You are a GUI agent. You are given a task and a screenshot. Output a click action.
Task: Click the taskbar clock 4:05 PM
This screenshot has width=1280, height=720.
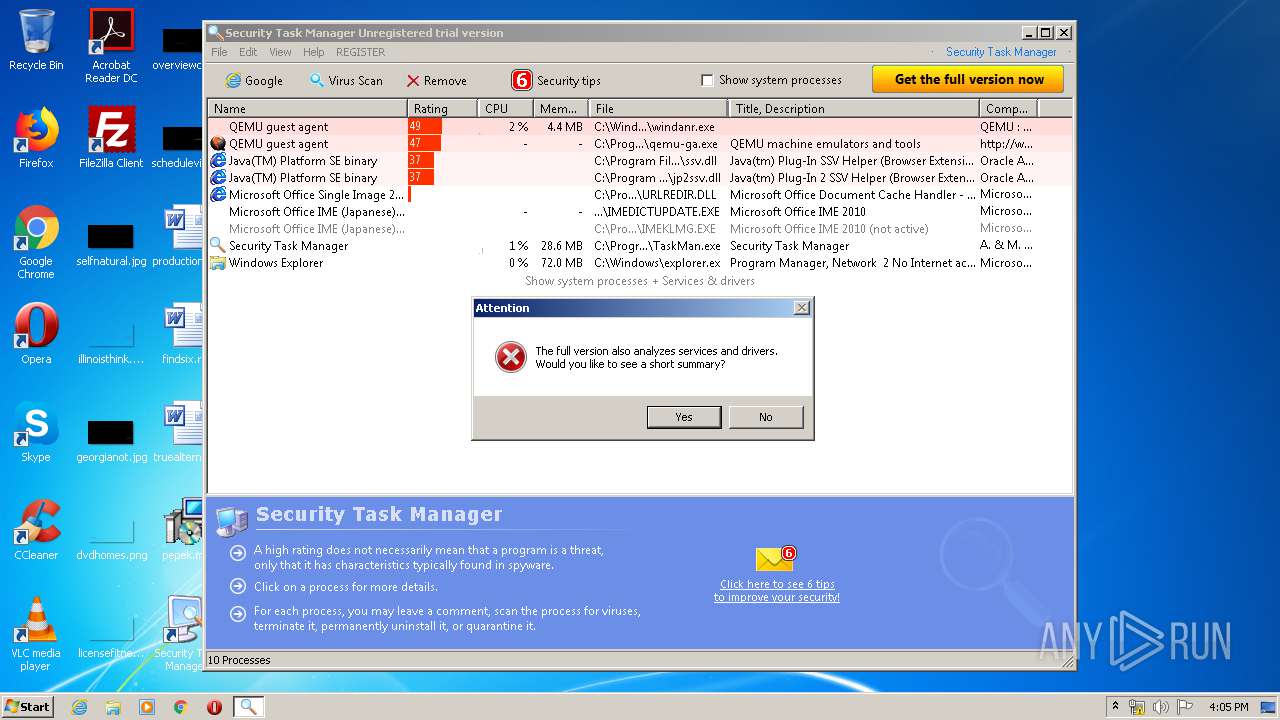(x=1228, y=707)
